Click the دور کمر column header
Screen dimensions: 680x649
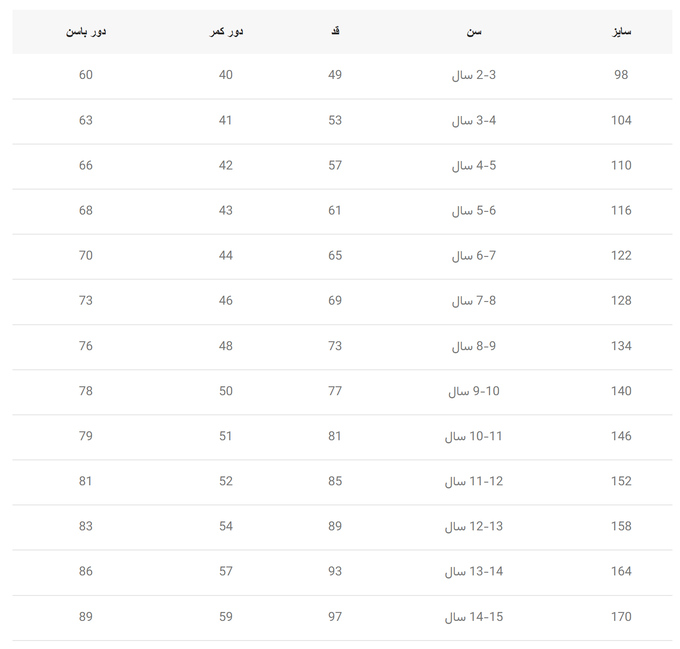(x=226, y=32)
